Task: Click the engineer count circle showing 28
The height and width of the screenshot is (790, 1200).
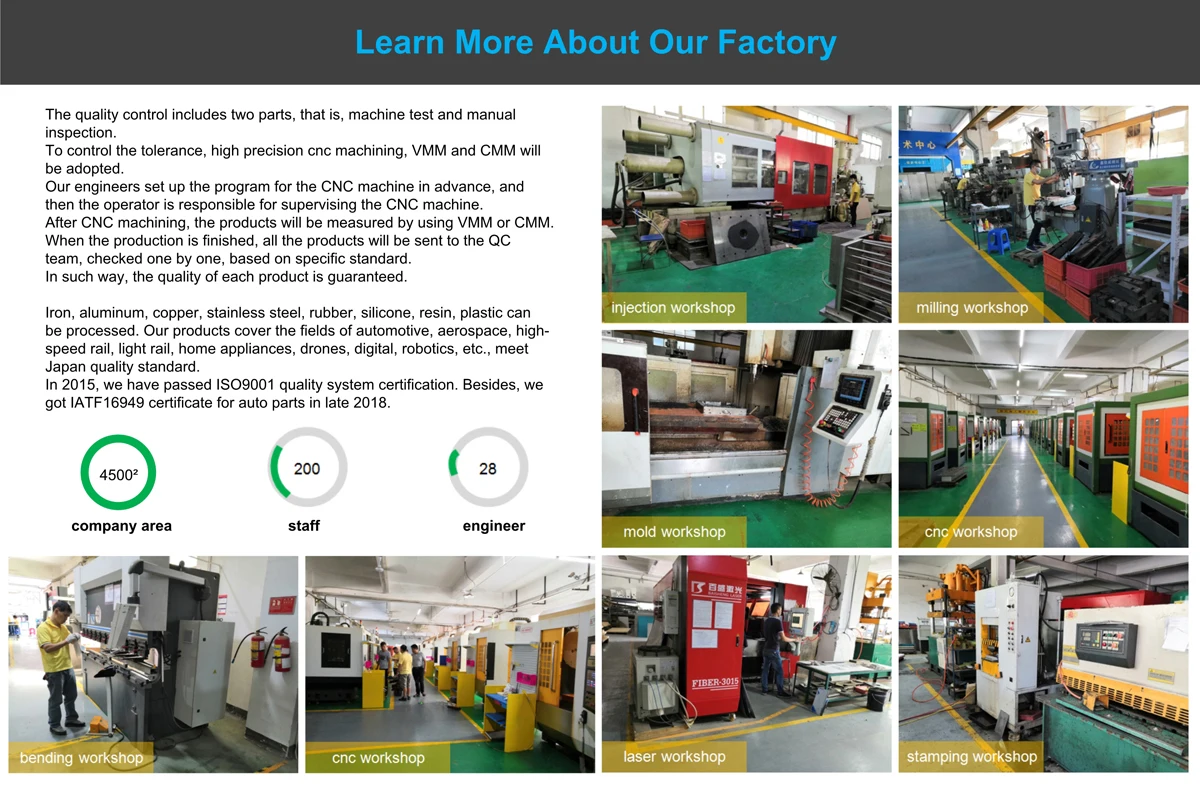Action: pyautogui.click(x=487, y=468)
